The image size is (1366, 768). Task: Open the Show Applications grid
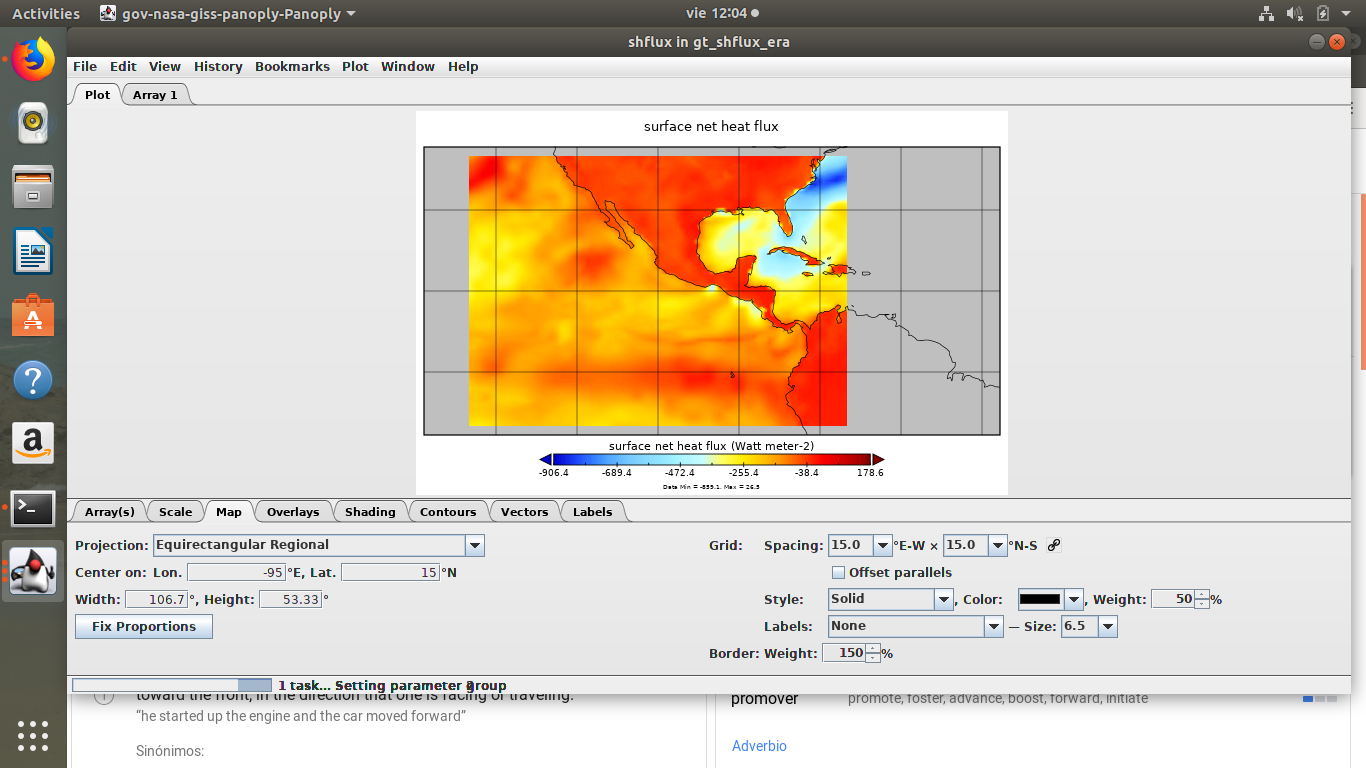pos(33,735)
